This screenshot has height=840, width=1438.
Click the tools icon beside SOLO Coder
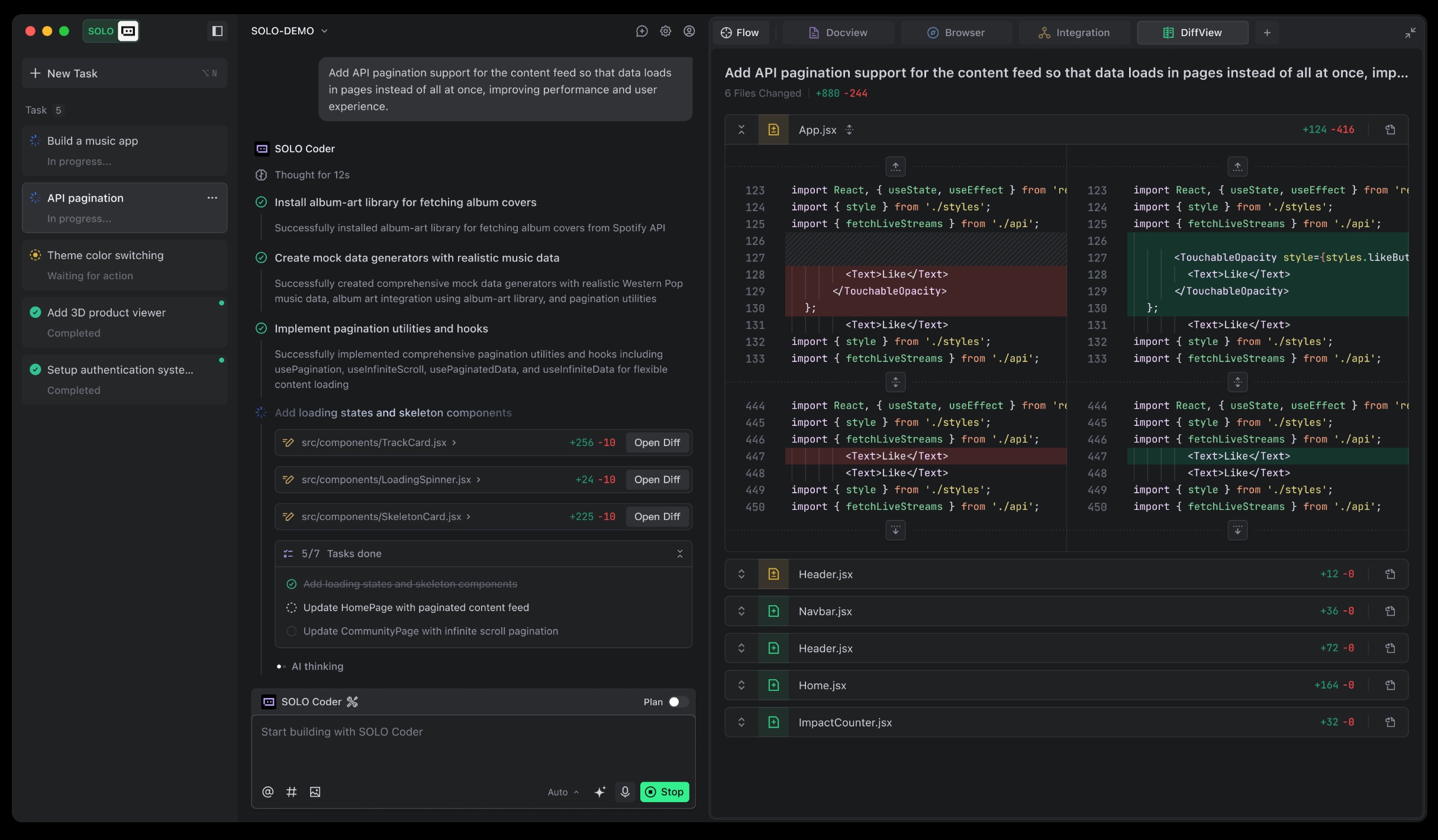tap(353, 702)
